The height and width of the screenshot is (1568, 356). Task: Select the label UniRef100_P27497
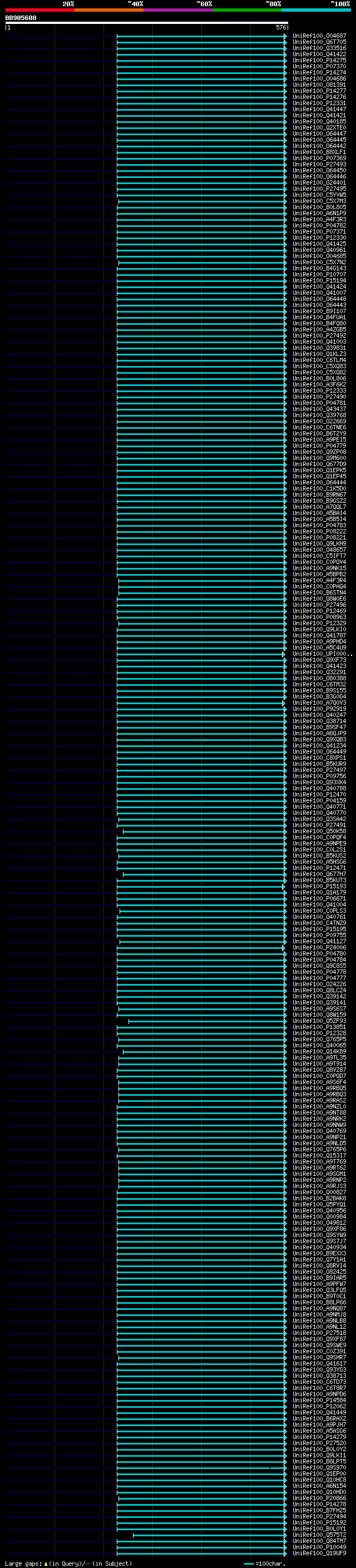point(319,770)
